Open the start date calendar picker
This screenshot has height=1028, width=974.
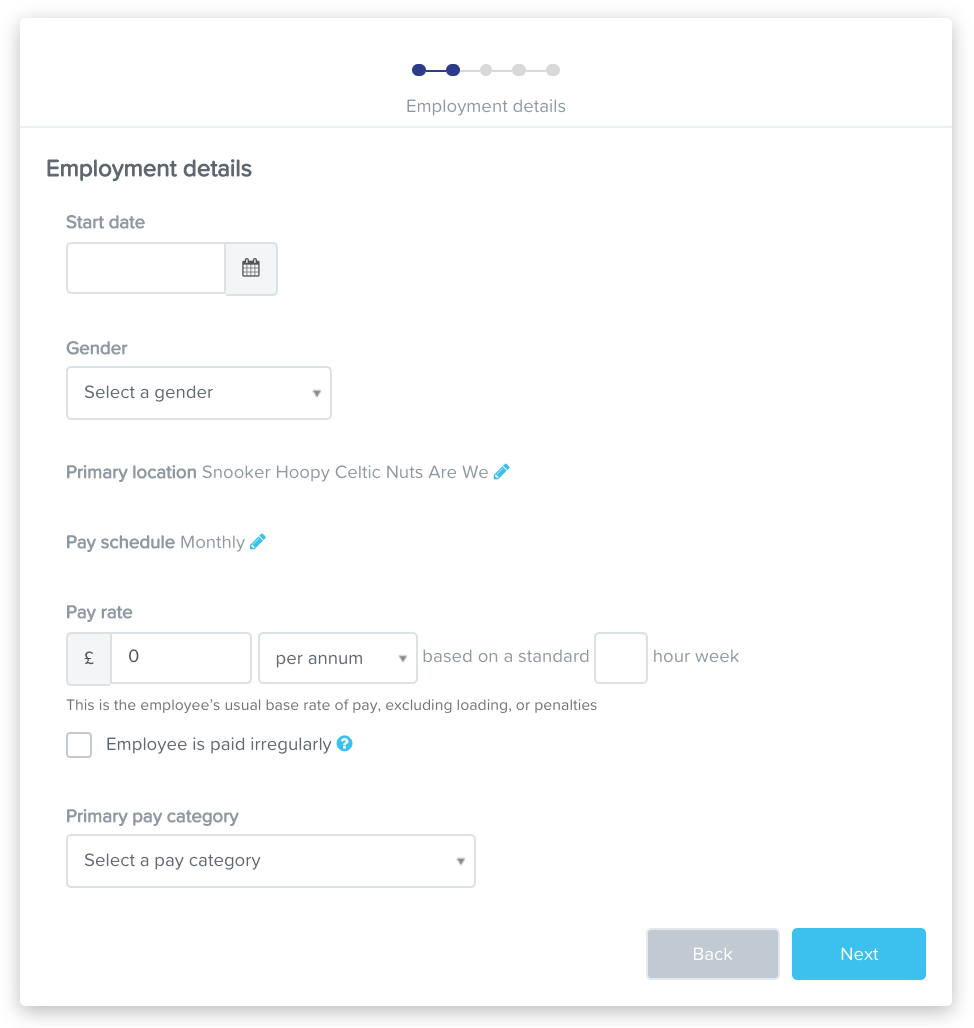click(x=251, y=268)
